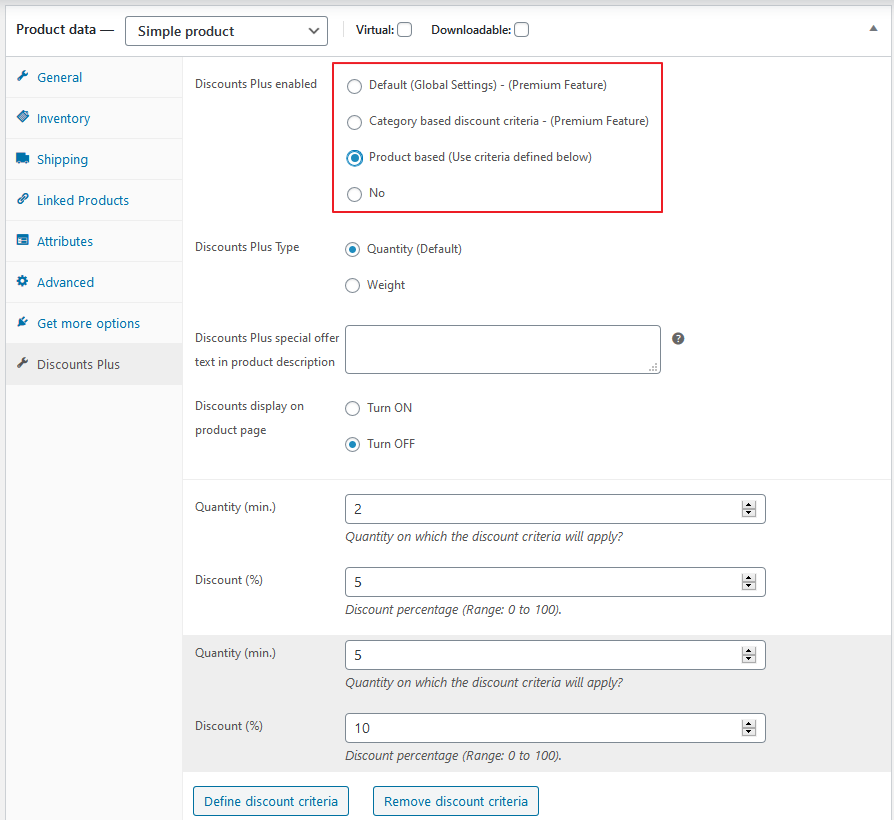Choose Quantity (Default) discount type
Viewport: 894px width, 820px height.
pos(352,250)
